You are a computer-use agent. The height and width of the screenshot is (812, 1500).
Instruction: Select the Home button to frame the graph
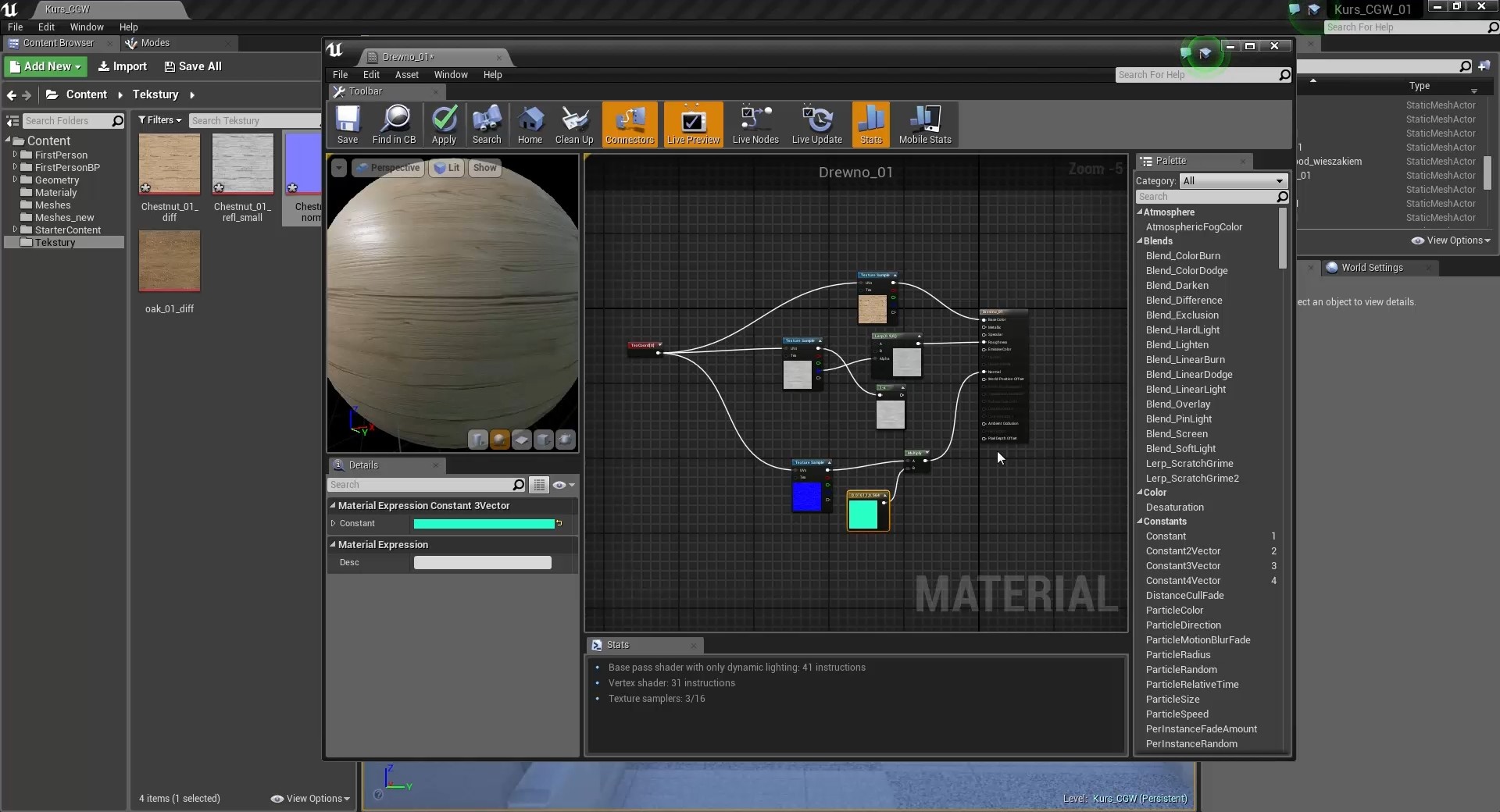click(530, 125)
